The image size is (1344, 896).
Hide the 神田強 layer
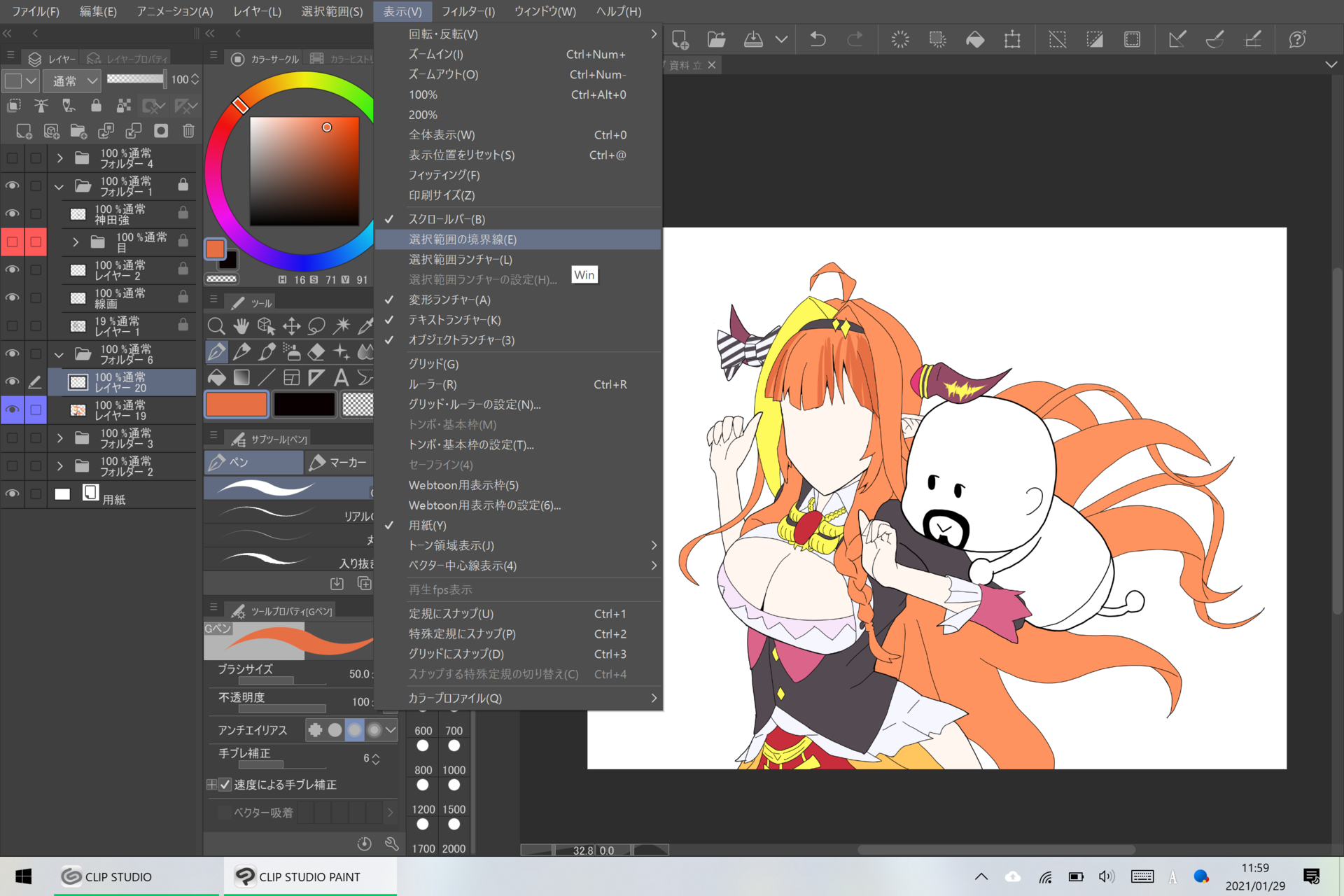pos(13,214)
